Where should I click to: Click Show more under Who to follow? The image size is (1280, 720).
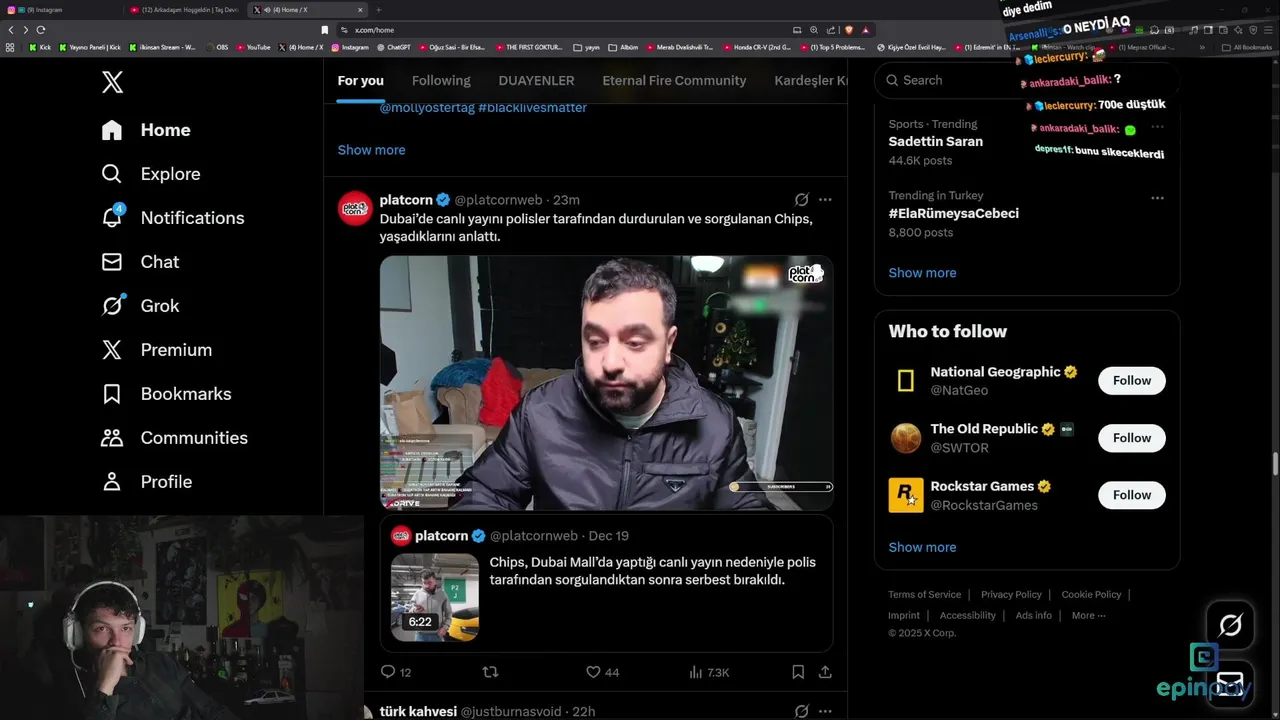(x=922, y=547)
